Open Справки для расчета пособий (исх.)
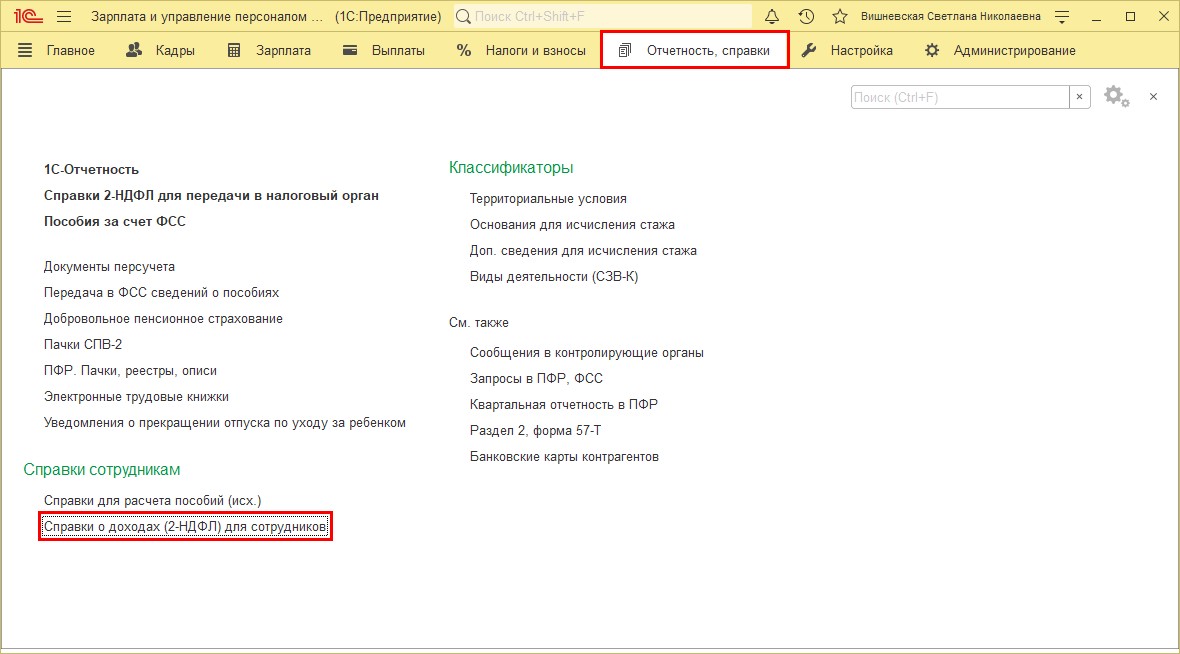This screenshot has height=654, width=1180. click(152, 500)
